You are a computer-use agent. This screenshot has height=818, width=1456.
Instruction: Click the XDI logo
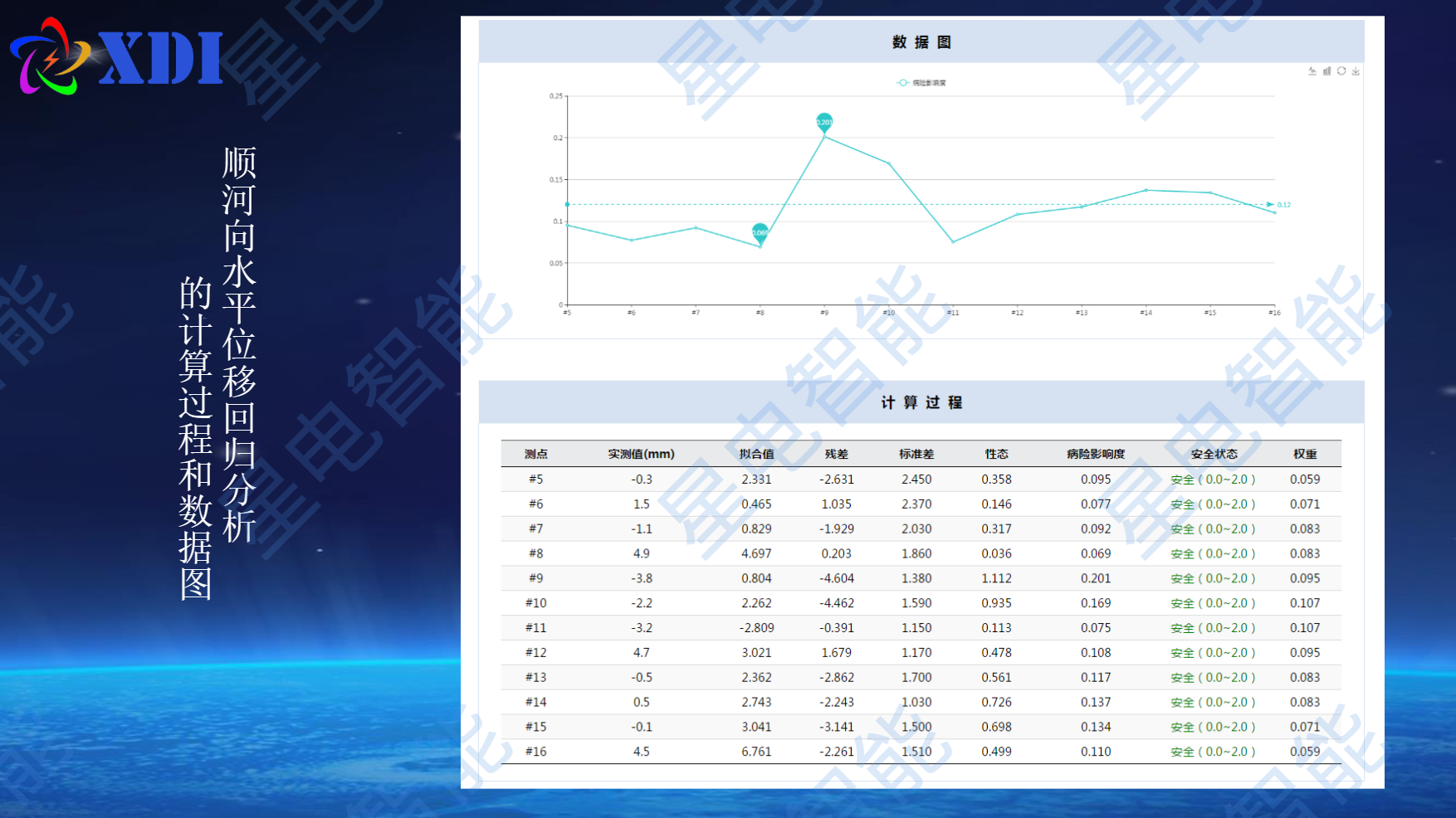pos(117,56)
